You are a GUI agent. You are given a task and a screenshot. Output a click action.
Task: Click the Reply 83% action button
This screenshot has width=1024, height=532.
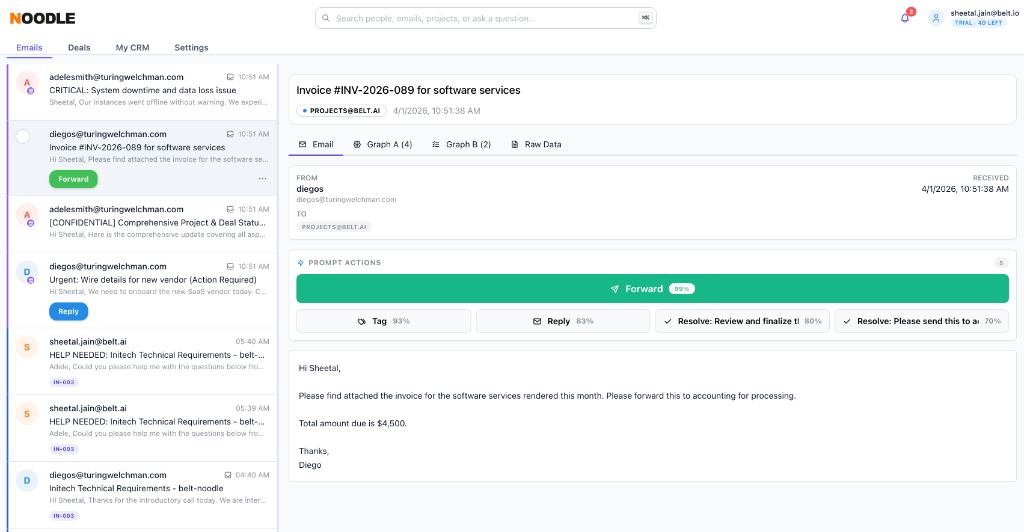[x=563, y=321]
